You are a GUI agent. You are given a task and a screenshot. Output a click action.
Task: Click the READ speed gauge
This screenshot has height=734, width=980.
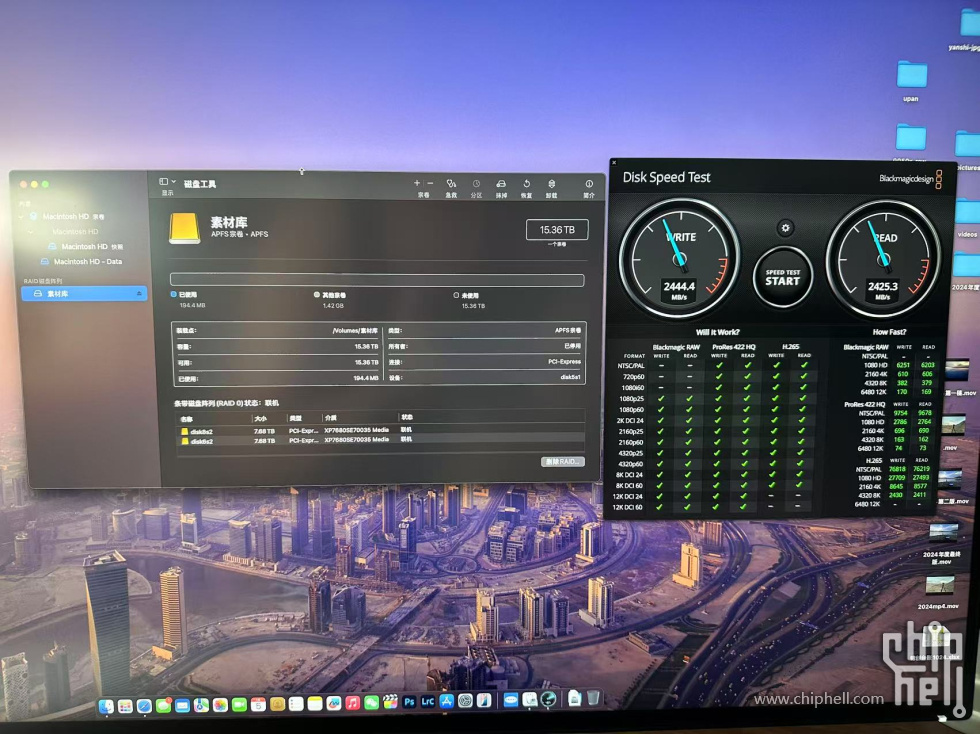coord(883,259)
